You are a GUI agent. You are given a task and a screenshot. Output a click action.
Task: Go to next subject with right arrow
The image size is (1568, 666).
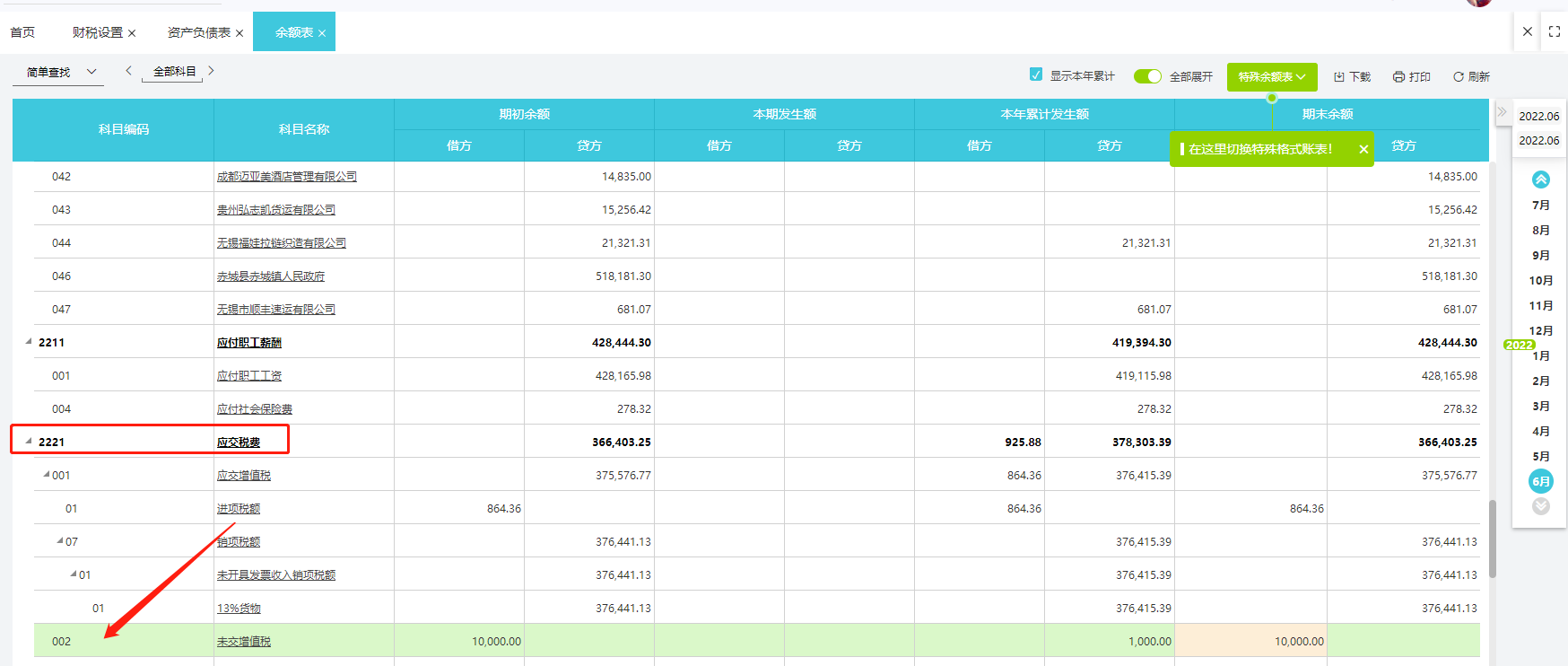[x=211, y=71]
